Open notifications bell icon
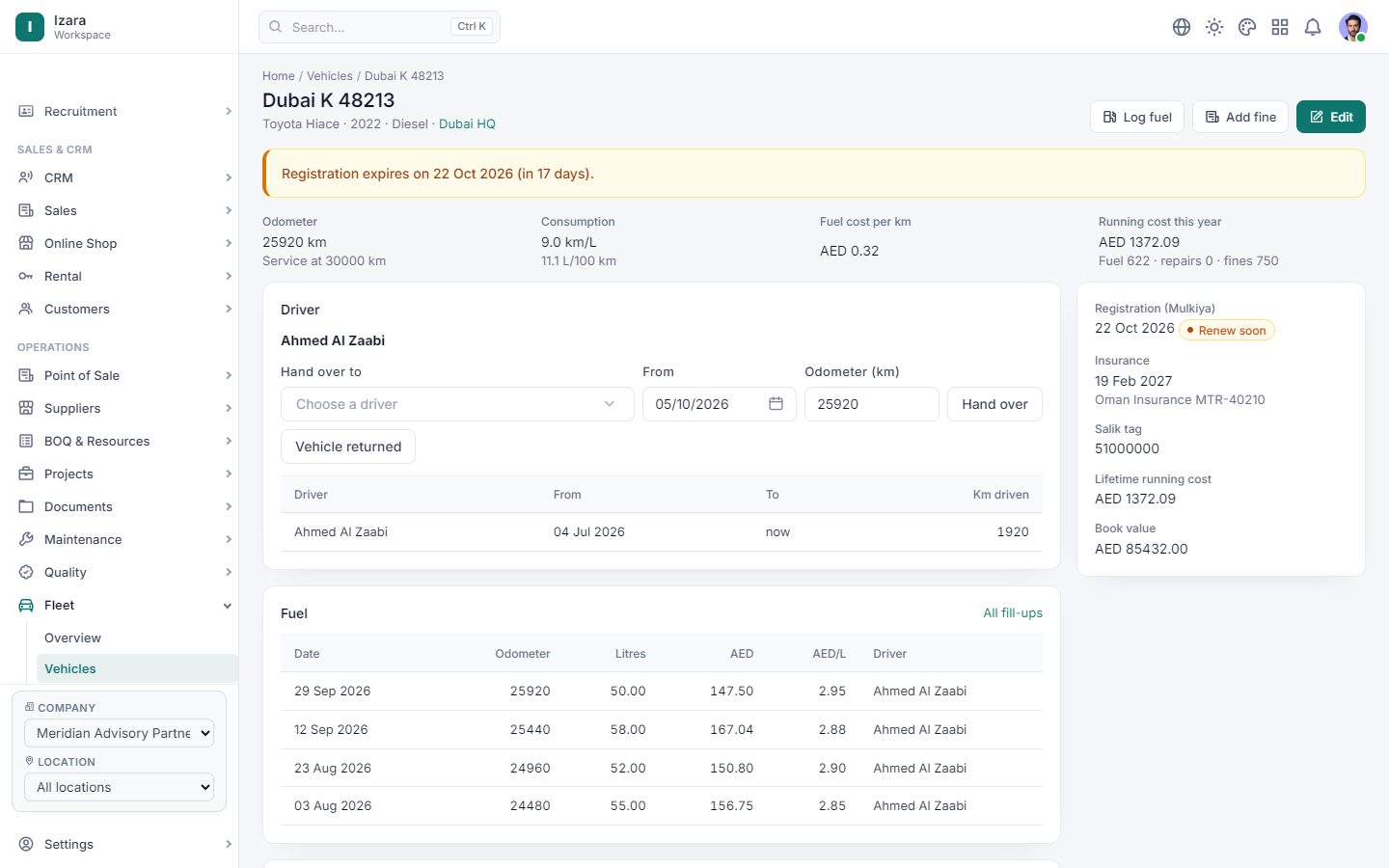This screenshot has width=1389, height=868. pos(1313,27)
